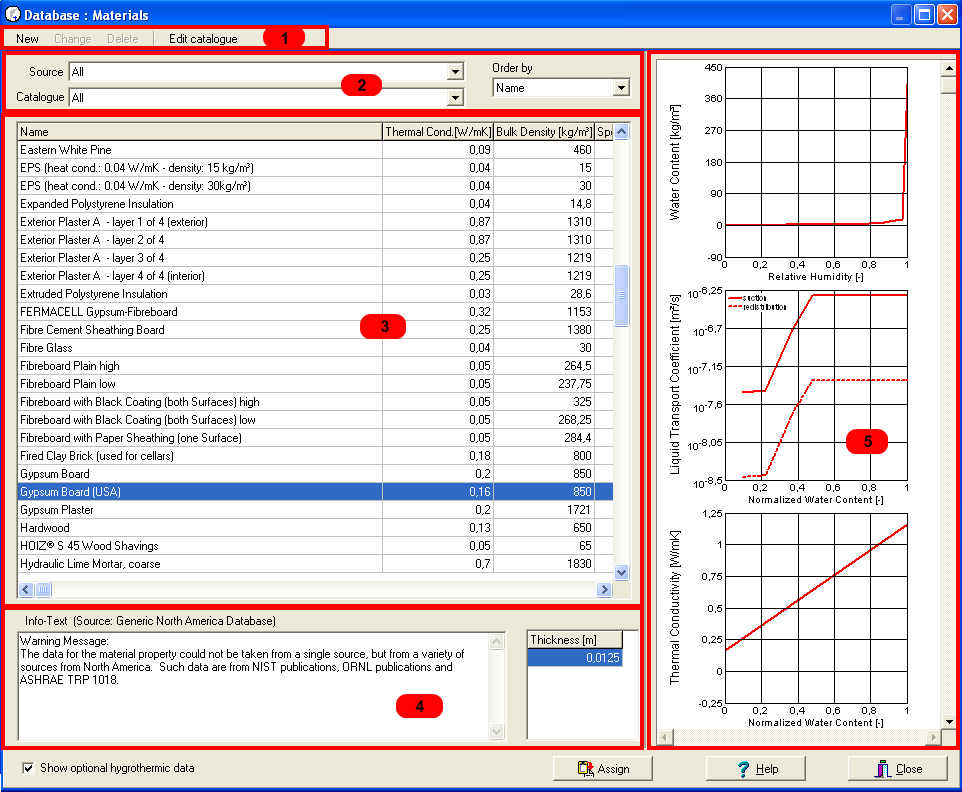This screenshot has height=792, width=962.
Task: Select Expanded Polystyrene Insulation row
Action: click(x=315, y=204)
